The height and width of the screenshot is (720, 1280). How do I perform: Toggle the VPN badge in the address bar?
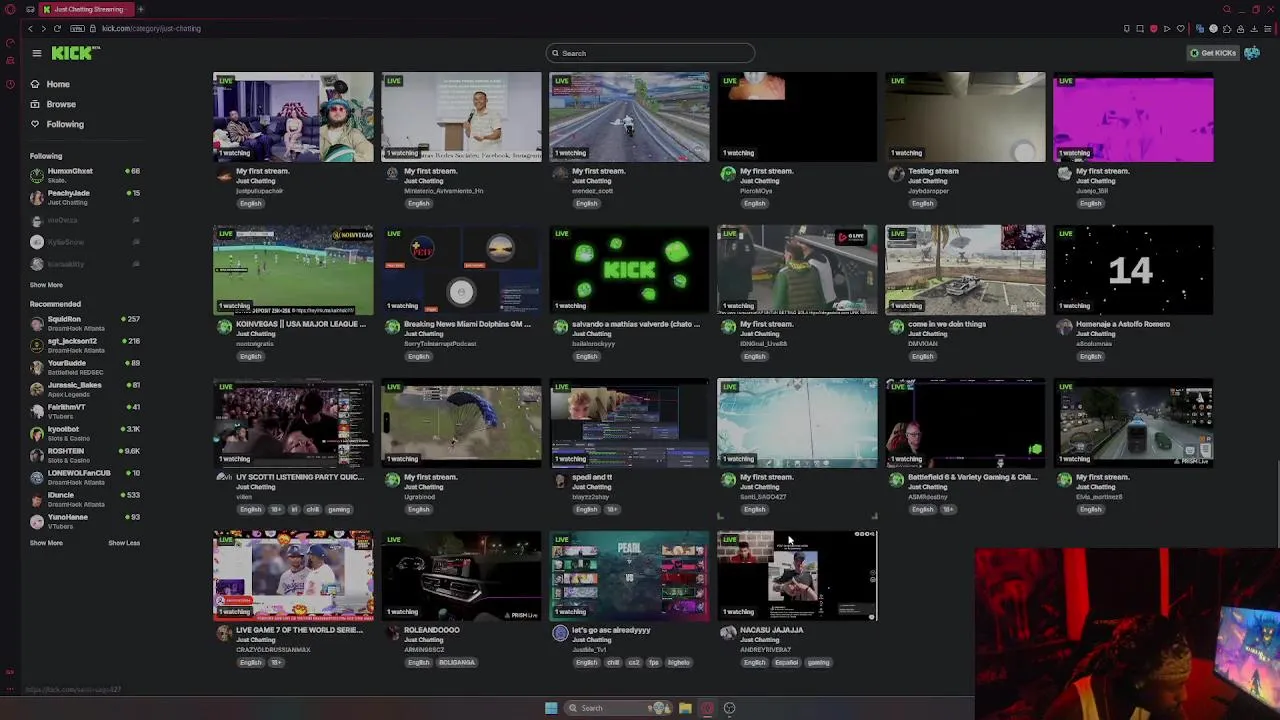point(77,28)
